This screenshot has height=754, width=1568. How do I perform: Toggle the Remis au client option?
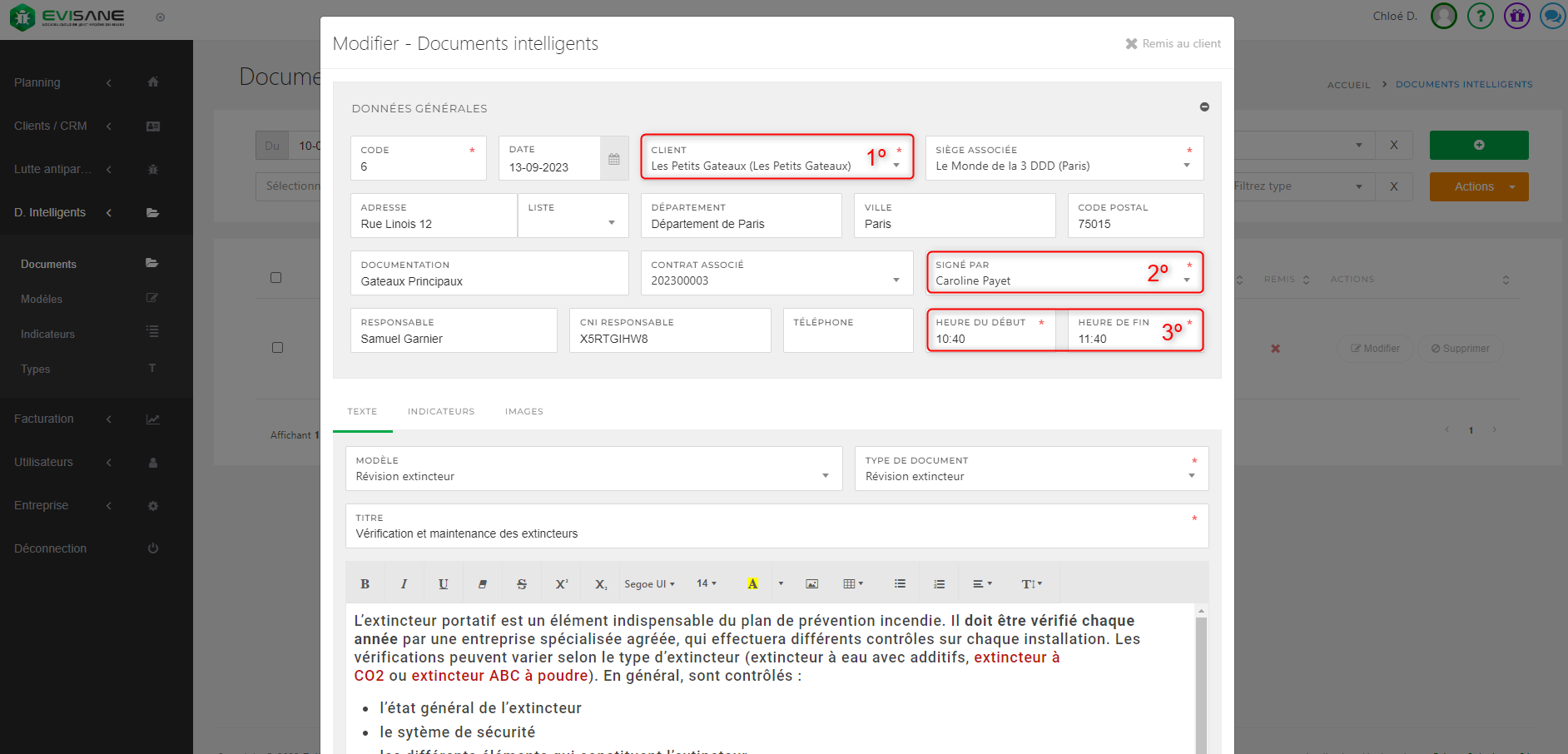click(1173, 44)
